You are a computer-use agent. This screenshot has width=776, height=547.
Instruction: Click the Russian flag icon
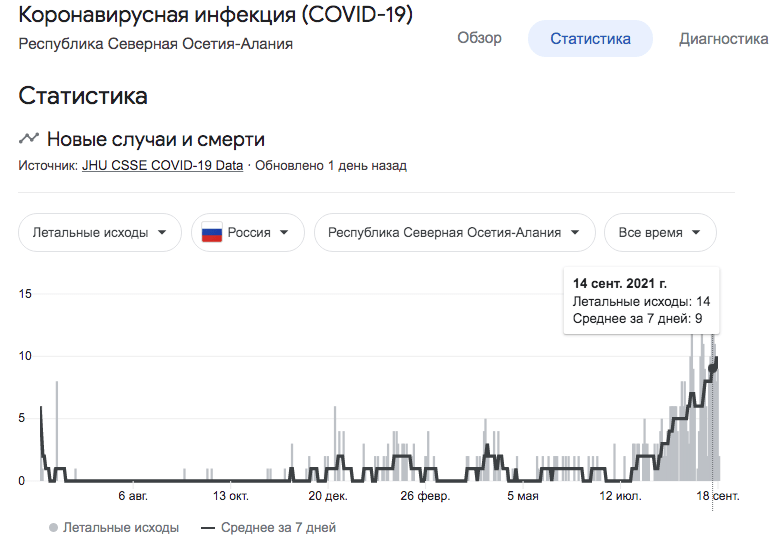point(212,233)
